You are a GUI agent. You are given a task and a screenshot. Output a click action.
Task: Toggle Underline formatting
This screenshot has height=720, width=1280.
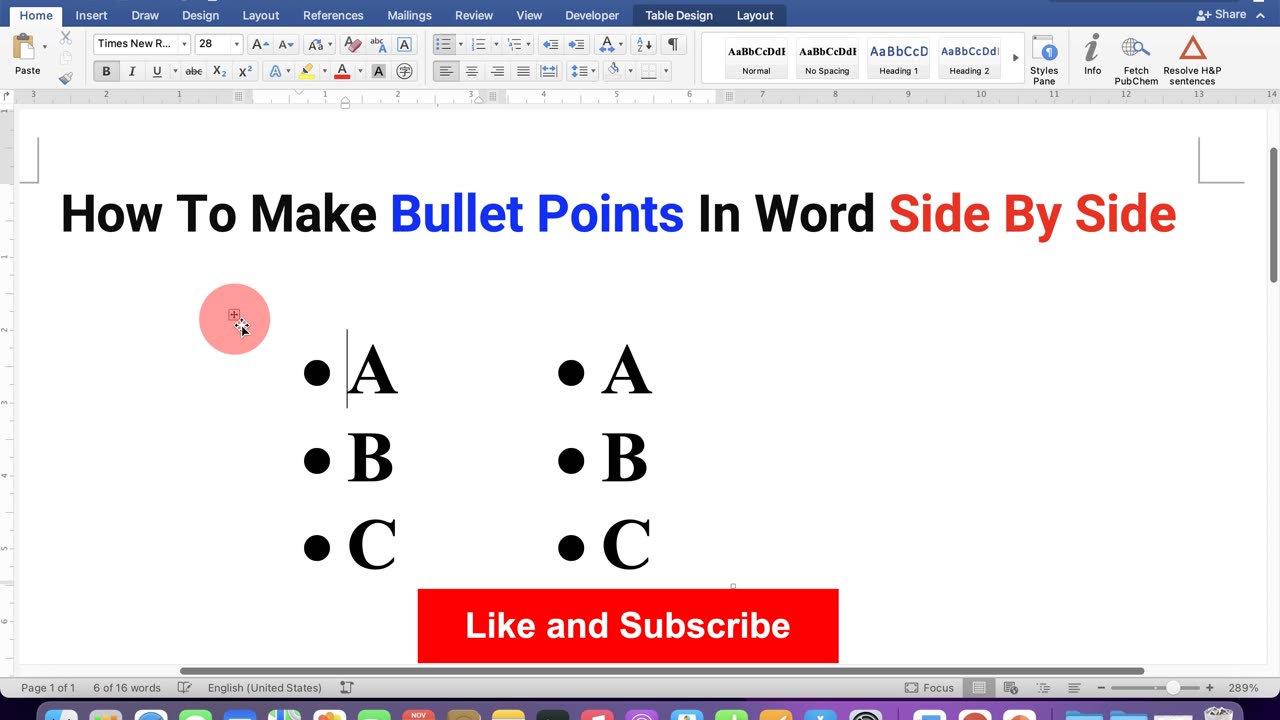(157, 71)
